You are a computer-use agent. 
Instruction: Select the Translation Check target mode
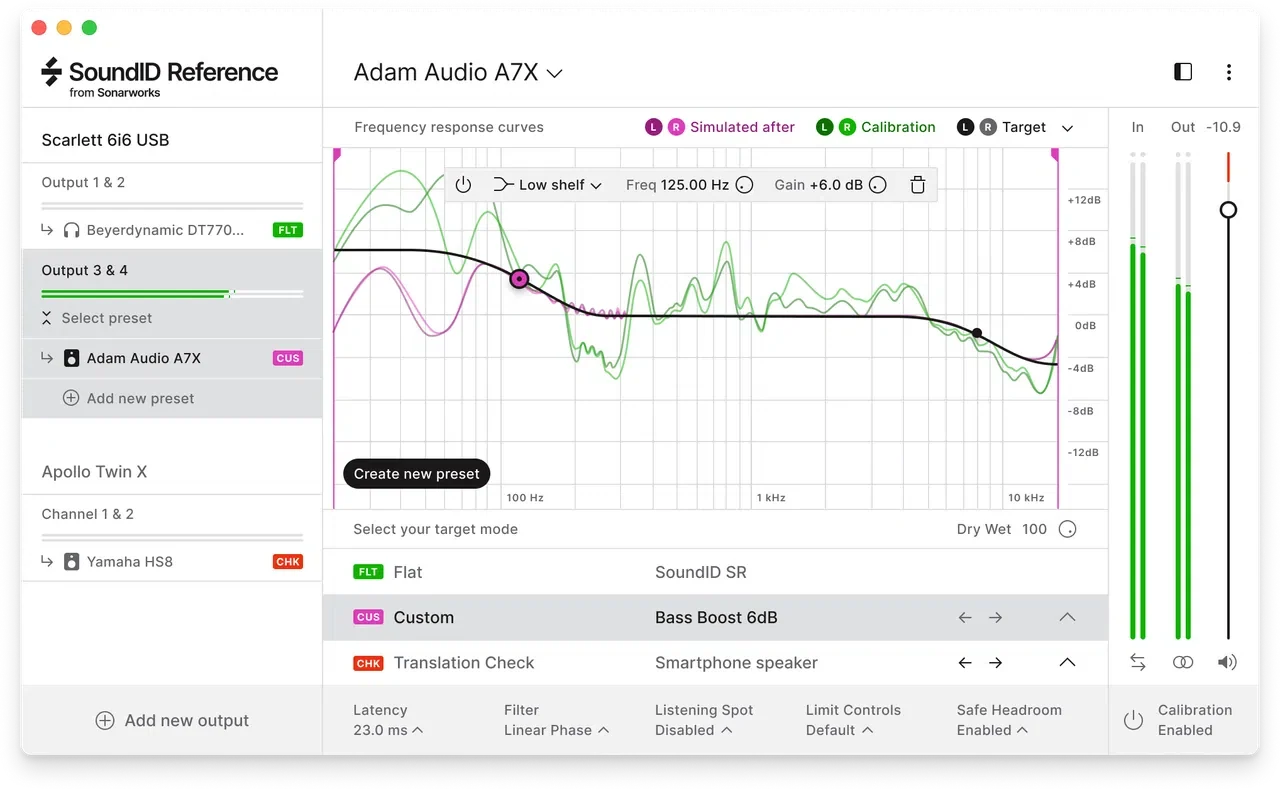[x=715, y=662]
